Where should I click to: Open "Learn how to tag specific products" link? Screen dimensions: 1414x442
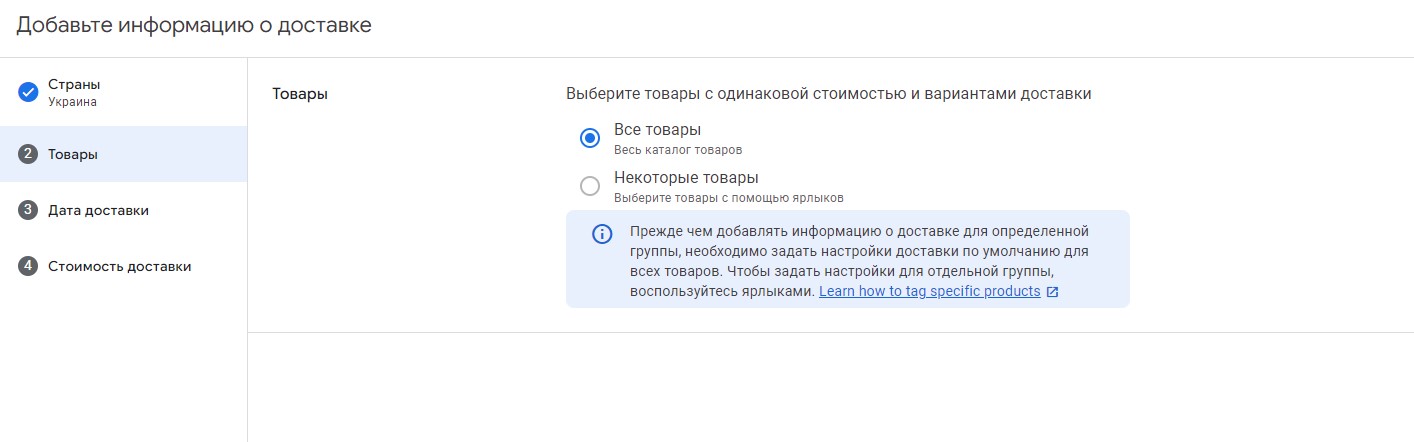click(x=929, y=292)
